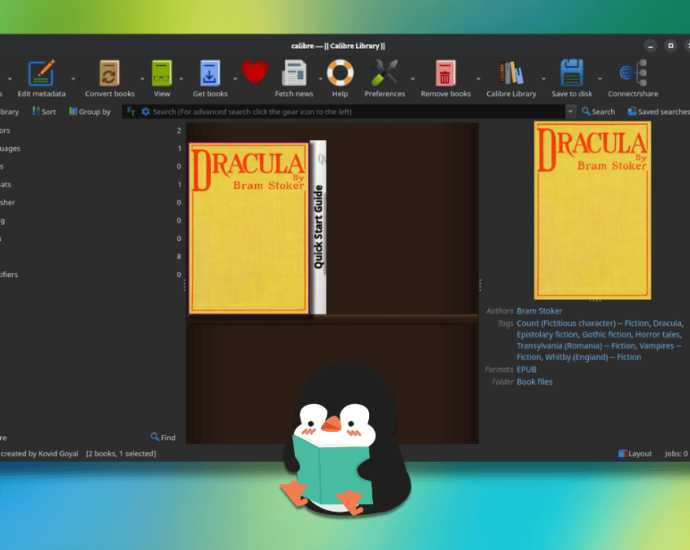Image resolution: width=690 pixels, height=550 pixels.
Task: Click Jobs: 0 indicator
Action: tap(676, 454)
